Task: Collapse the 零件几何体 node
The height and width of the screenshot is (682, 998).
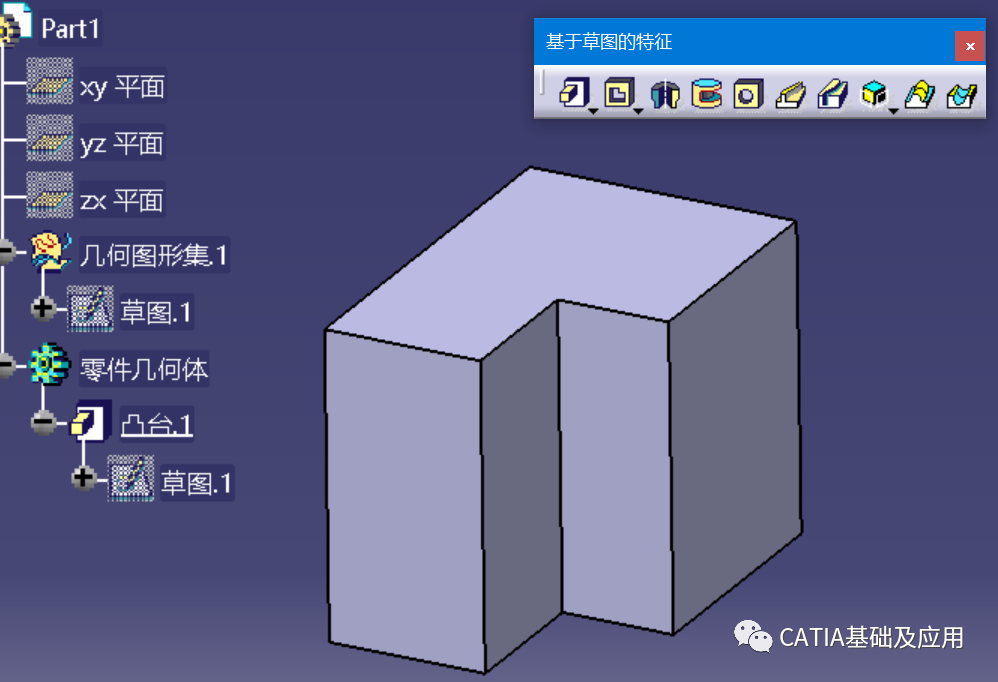Action: (6, 365)
